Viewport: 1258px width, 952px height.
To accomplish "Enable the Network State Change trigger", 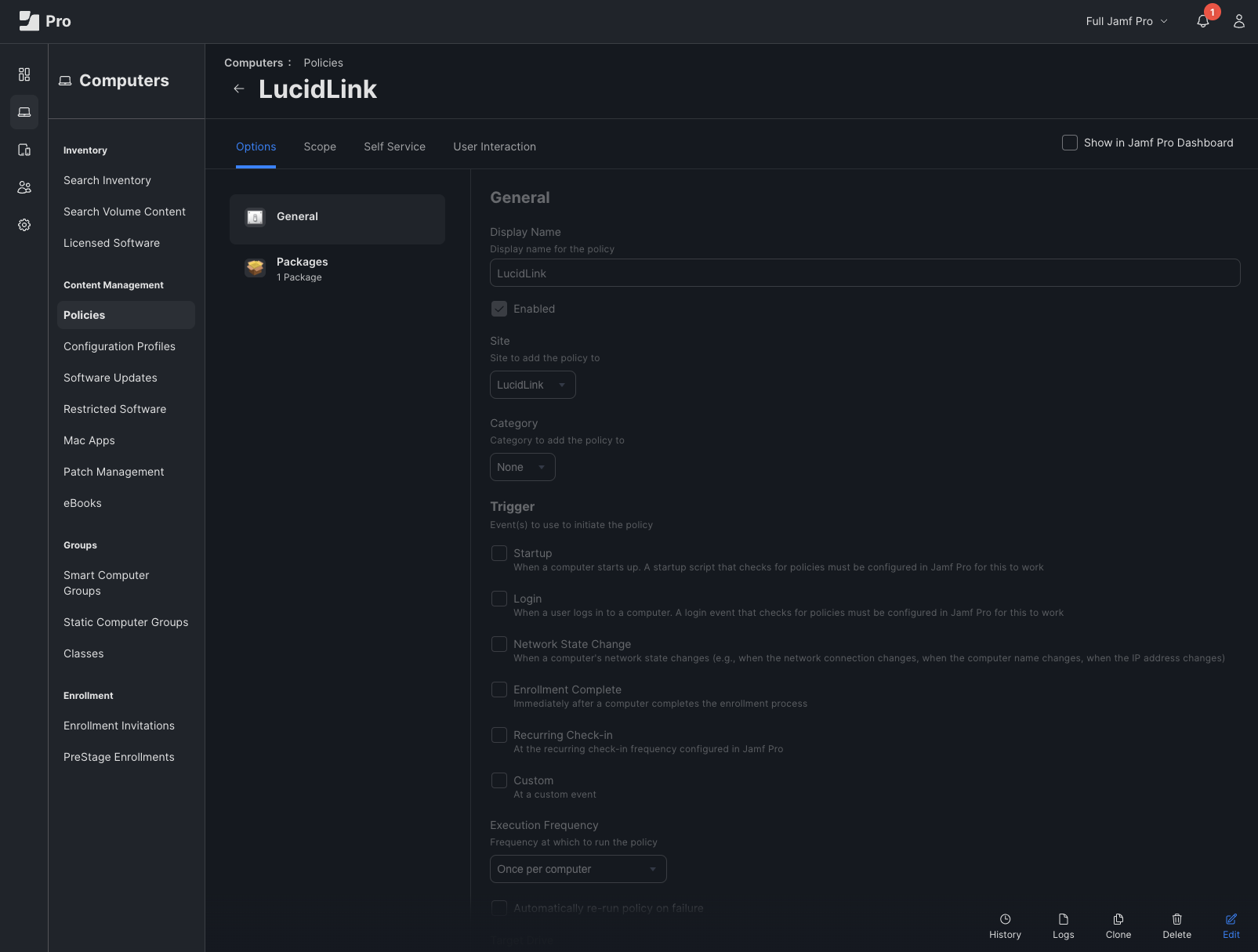I will pos(499,644).
